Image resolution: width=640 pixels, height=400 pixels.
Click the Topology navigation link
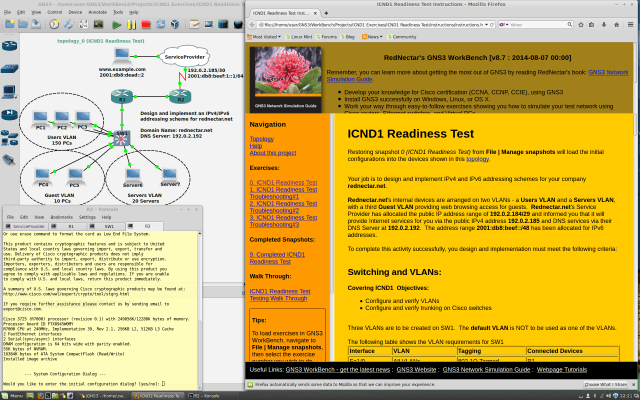(262, 139)
